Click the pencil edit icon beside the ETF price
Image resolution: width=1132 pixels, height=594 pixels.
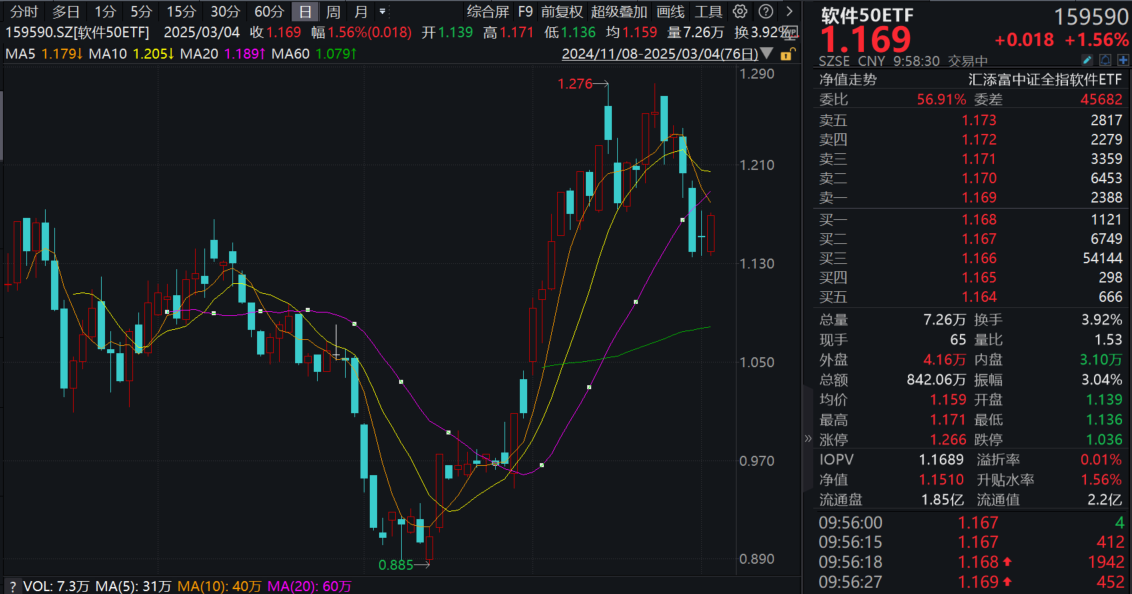coord(1087,60)
